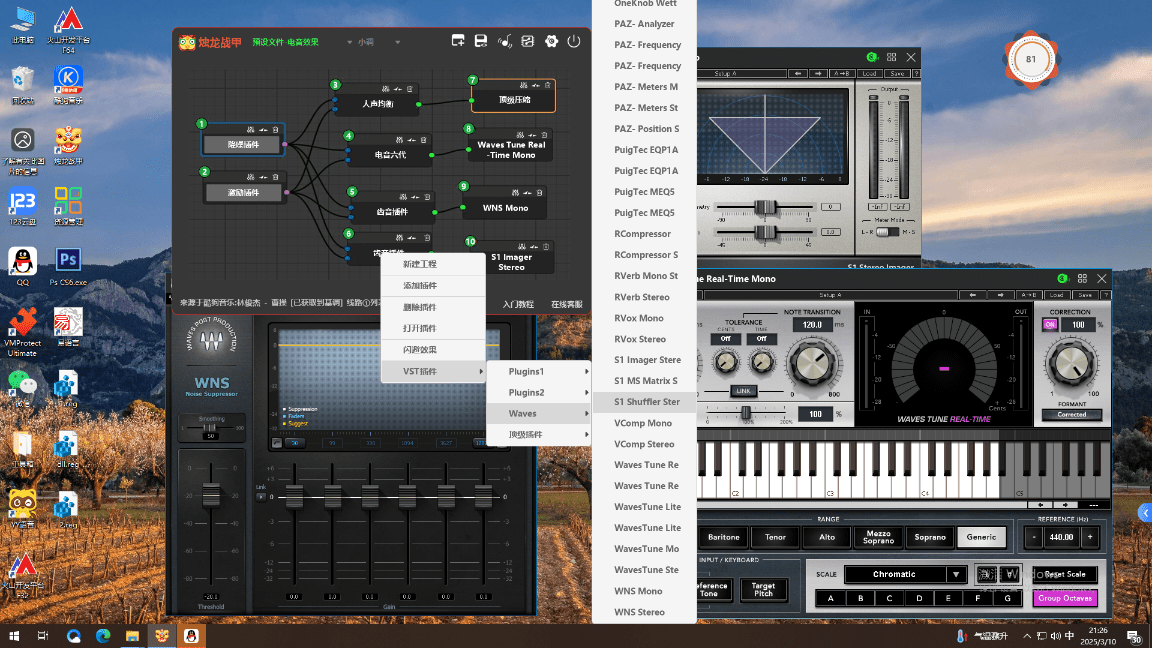Click keyboard scroll-right arrow below piano
Screen dimensions: 1152x648
1065,505
